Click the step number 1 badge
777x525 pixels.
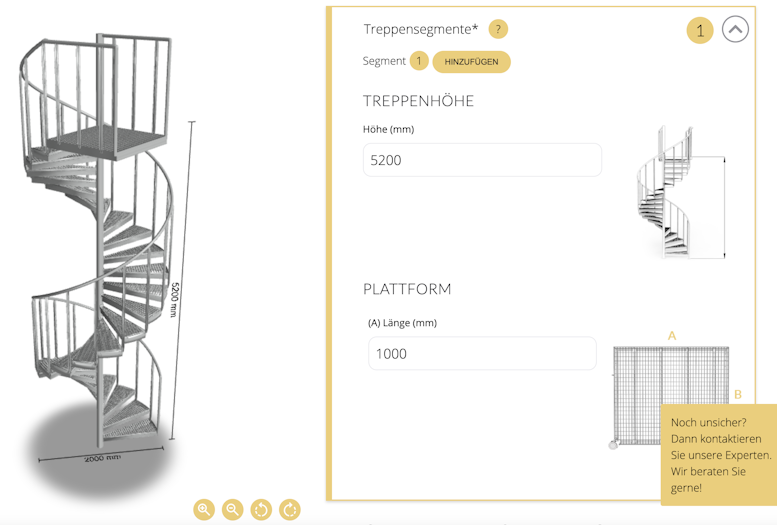tap(700, 30)
